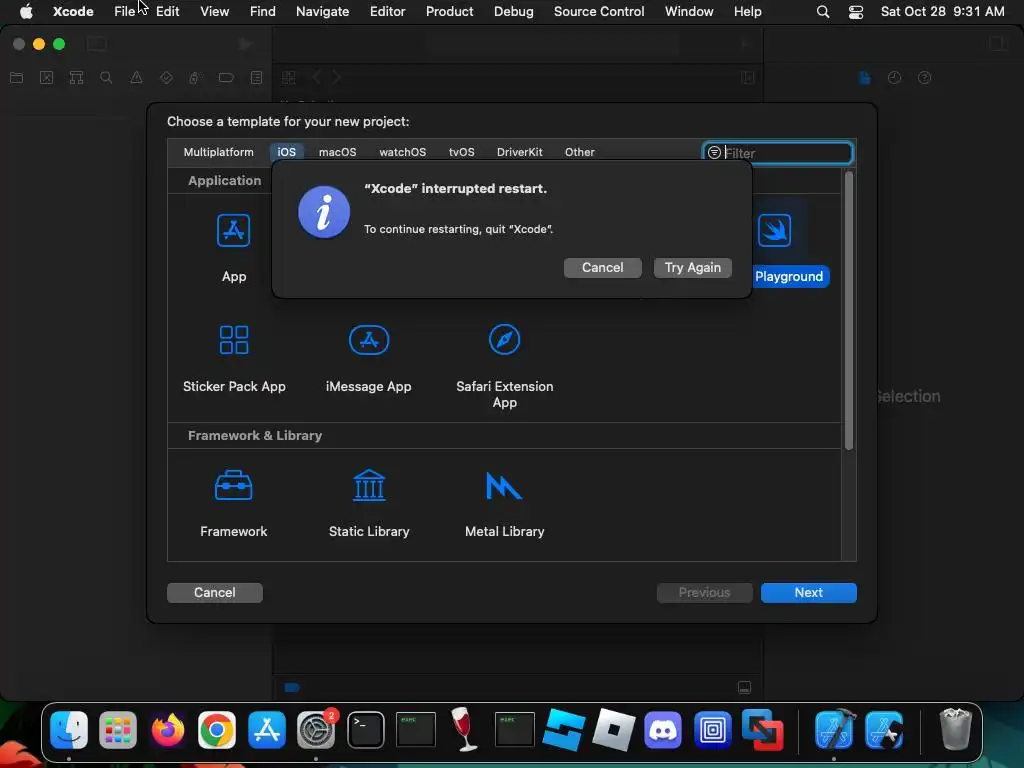The height and width of the screenshot is (768, 1024).
Task: Select the Metal Library template
Action: 504,485
